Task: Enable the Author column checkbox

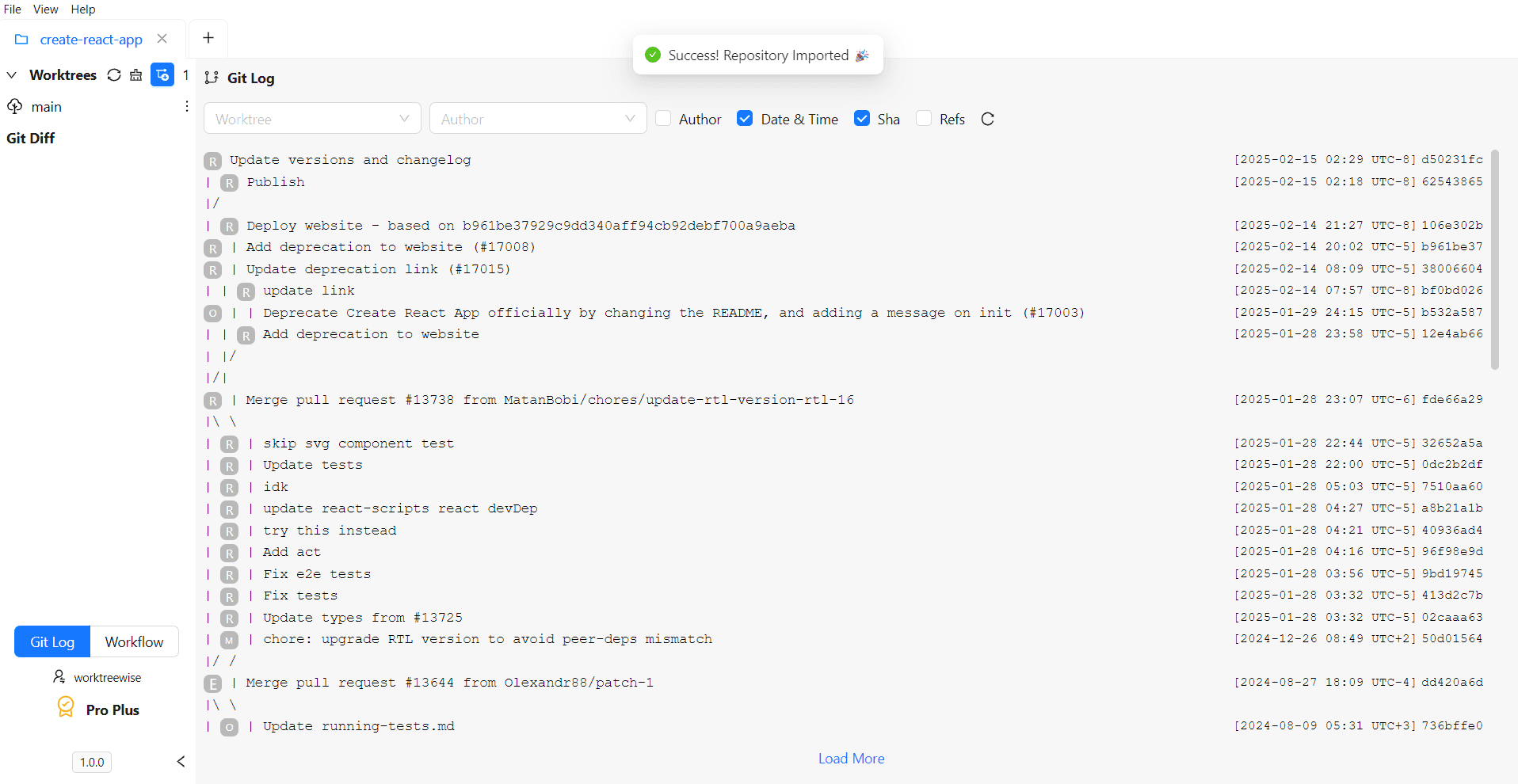Action: point(664,118)
